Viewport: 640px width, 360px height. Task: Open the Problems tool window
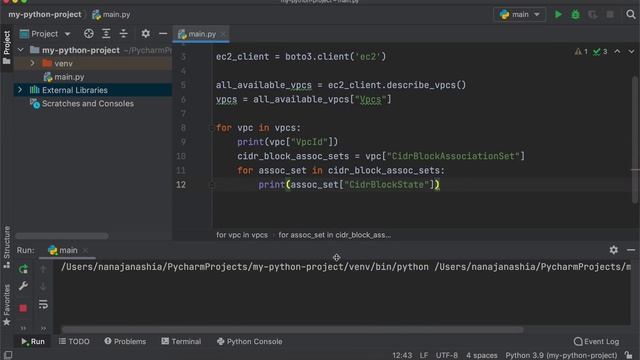coord(125,342)
